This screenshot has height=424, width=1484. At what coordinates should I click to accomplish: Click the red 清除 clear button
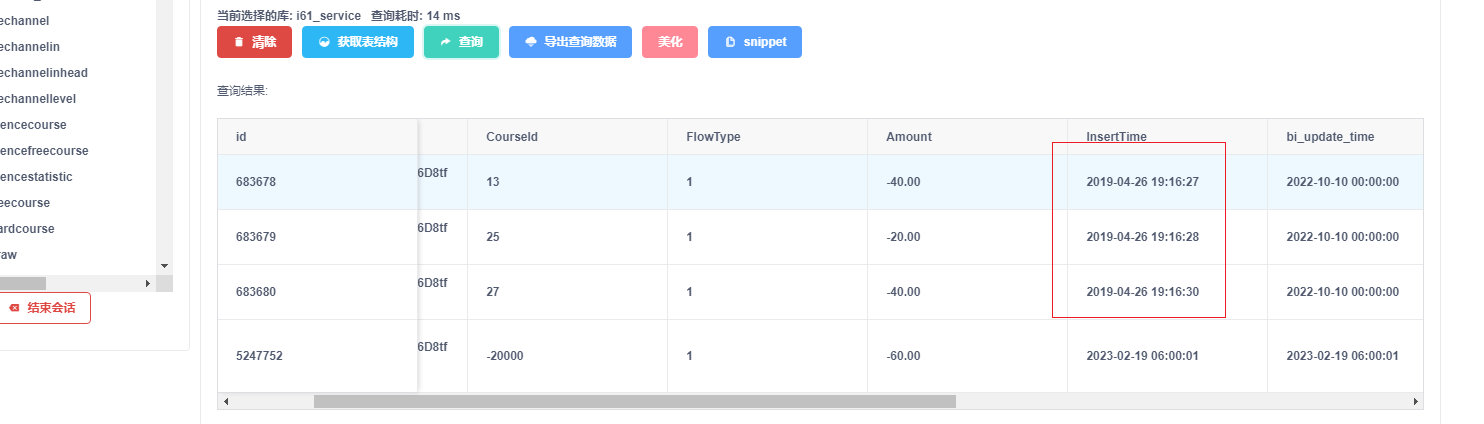click(254, 42)
